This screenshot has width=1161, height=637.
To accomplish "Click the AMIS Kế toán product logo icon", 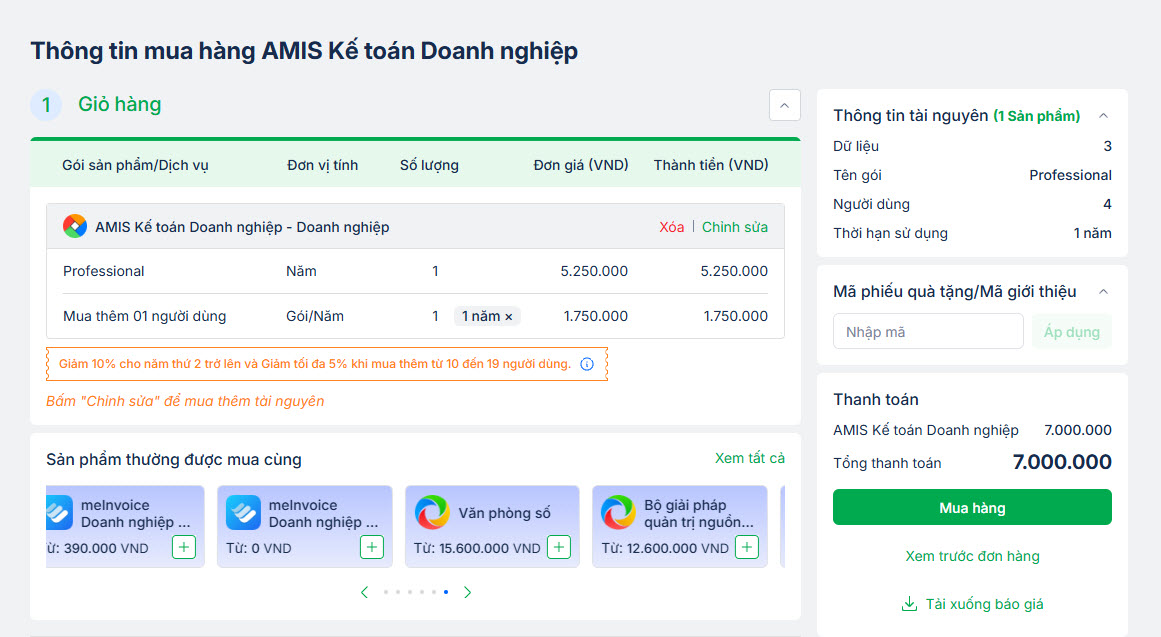I will click(75, 227).
